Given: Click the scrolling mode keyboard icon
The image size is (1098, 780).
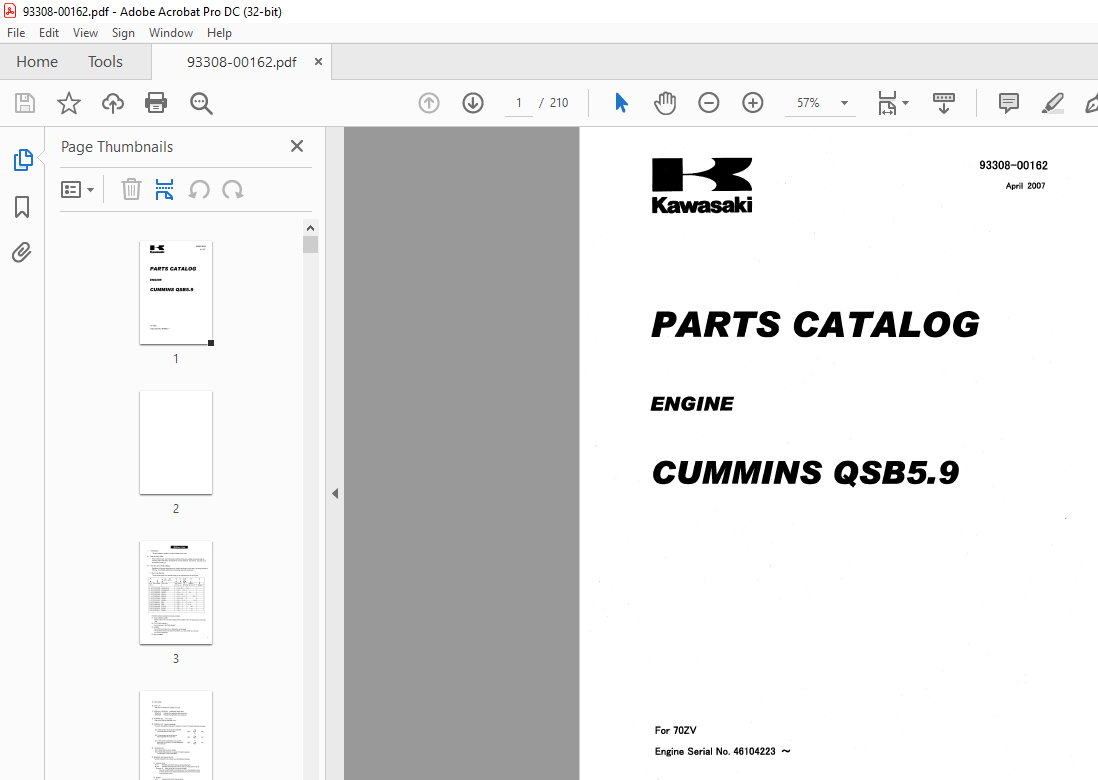Looking at the screenshot, I should pyautogui.click(x=944, y=103).
